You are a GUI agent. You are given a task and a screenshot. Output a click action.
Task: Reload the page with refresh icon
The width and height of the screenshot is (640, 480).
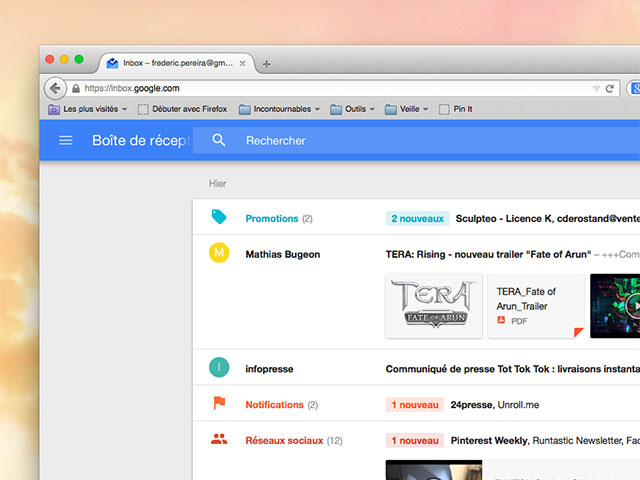(x=609, y=89)
